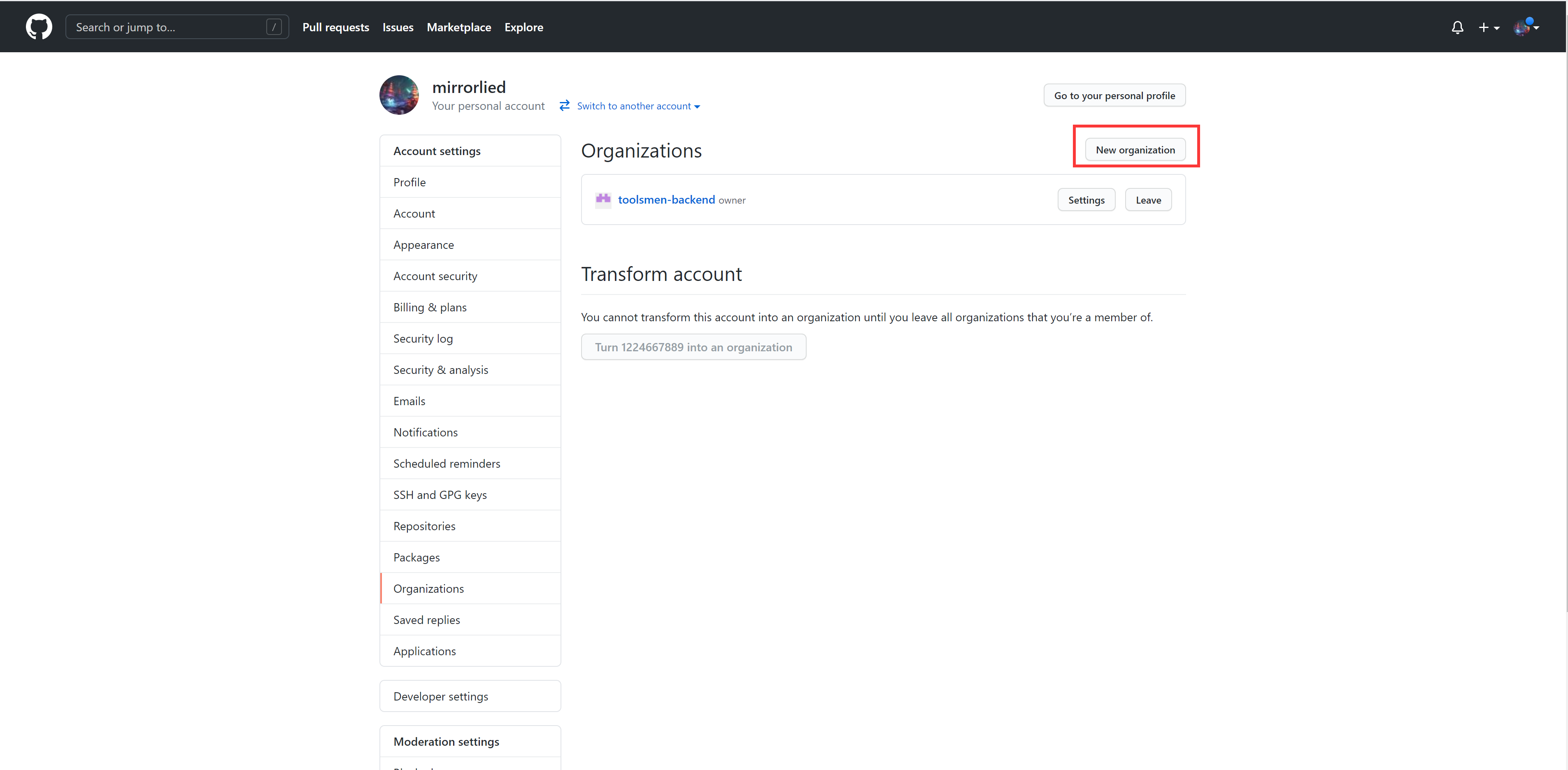Open the notifications bell
1568x770 pixels.
point(1457,28)
